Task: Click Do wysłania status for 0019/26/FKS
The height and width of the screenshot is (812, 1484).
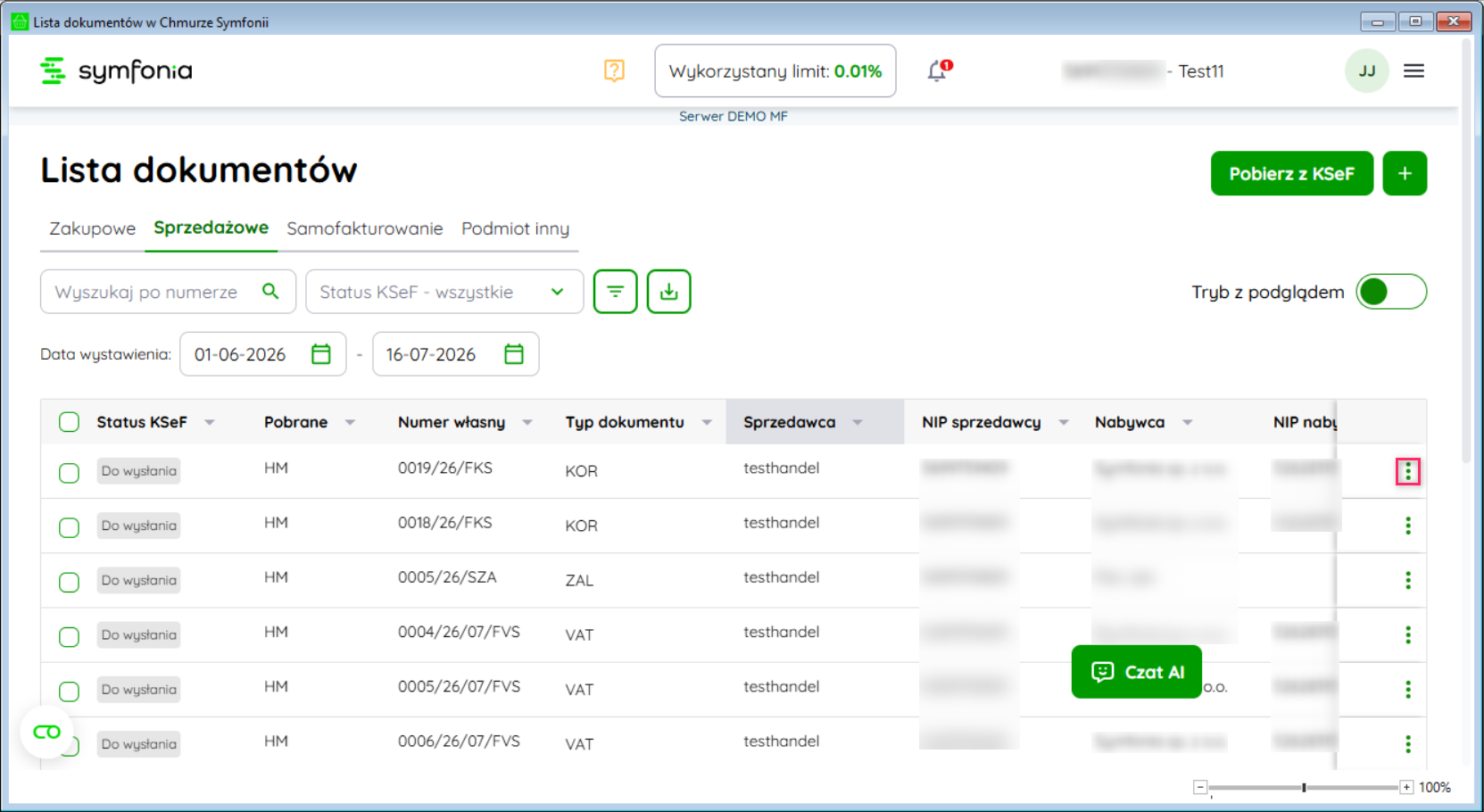Action: click(138, 471)
